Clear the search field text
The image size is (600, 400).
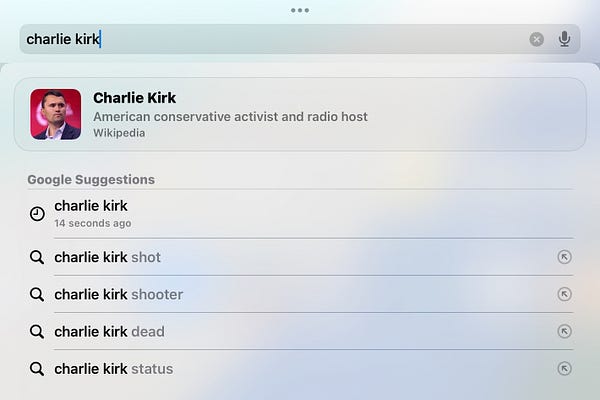536,39
